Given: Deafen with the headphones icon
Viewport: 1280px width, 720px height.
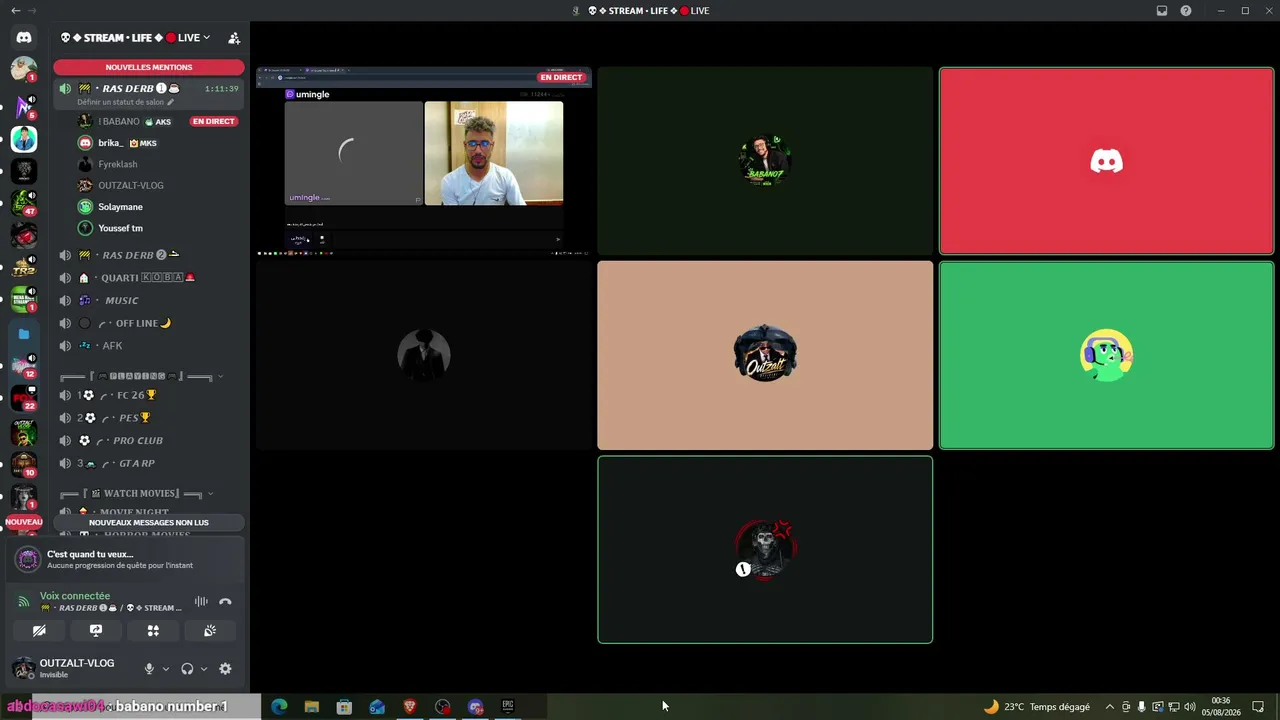Looking at the screenshot, I should 187,669.
